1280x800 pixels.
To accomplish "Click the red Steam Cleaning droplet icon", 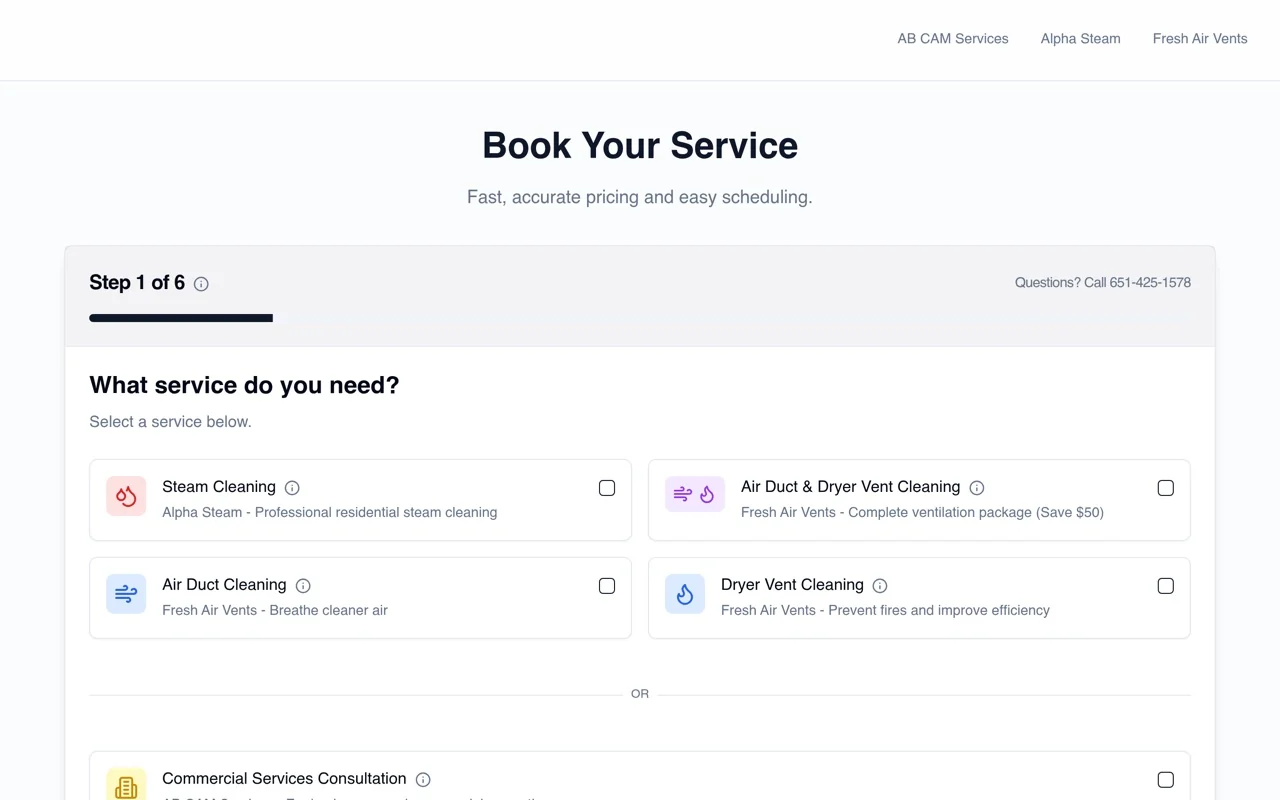I will pyautogui.click(x=126, y=496).
